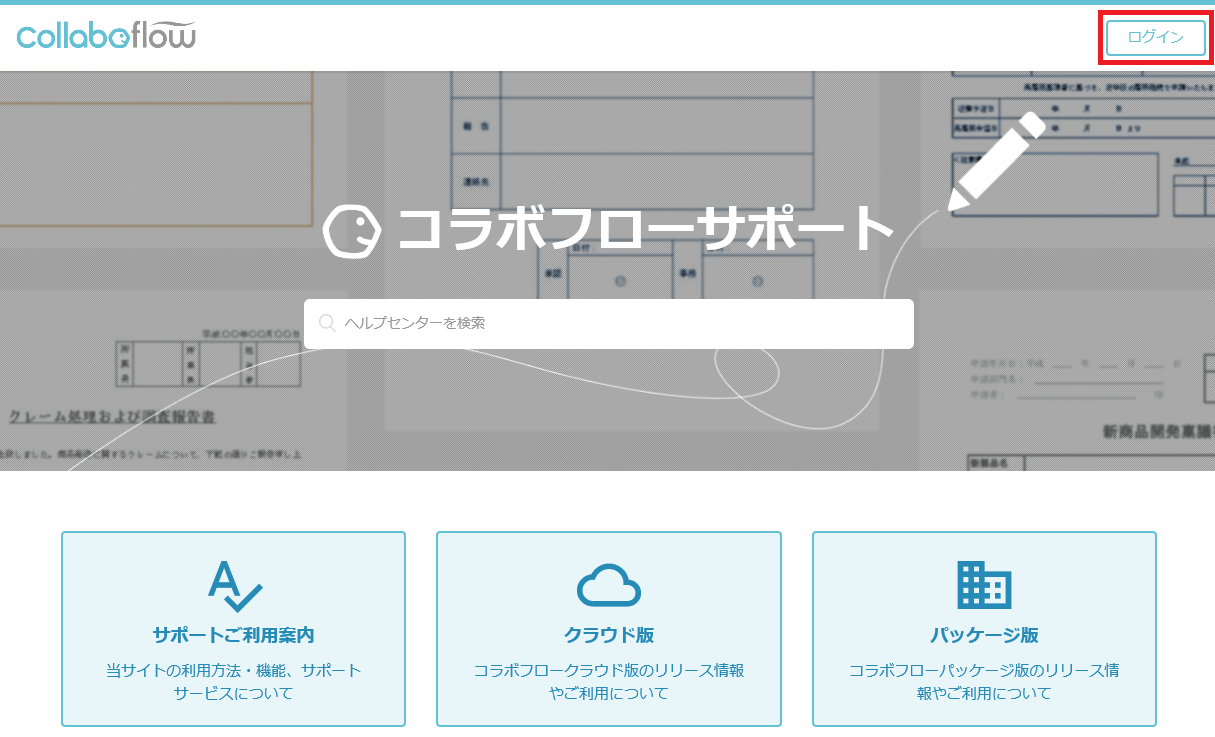Click the コラボフローサポート banner title
The height and width of the screenshot is (737, 1215).
tap(644, 231)
